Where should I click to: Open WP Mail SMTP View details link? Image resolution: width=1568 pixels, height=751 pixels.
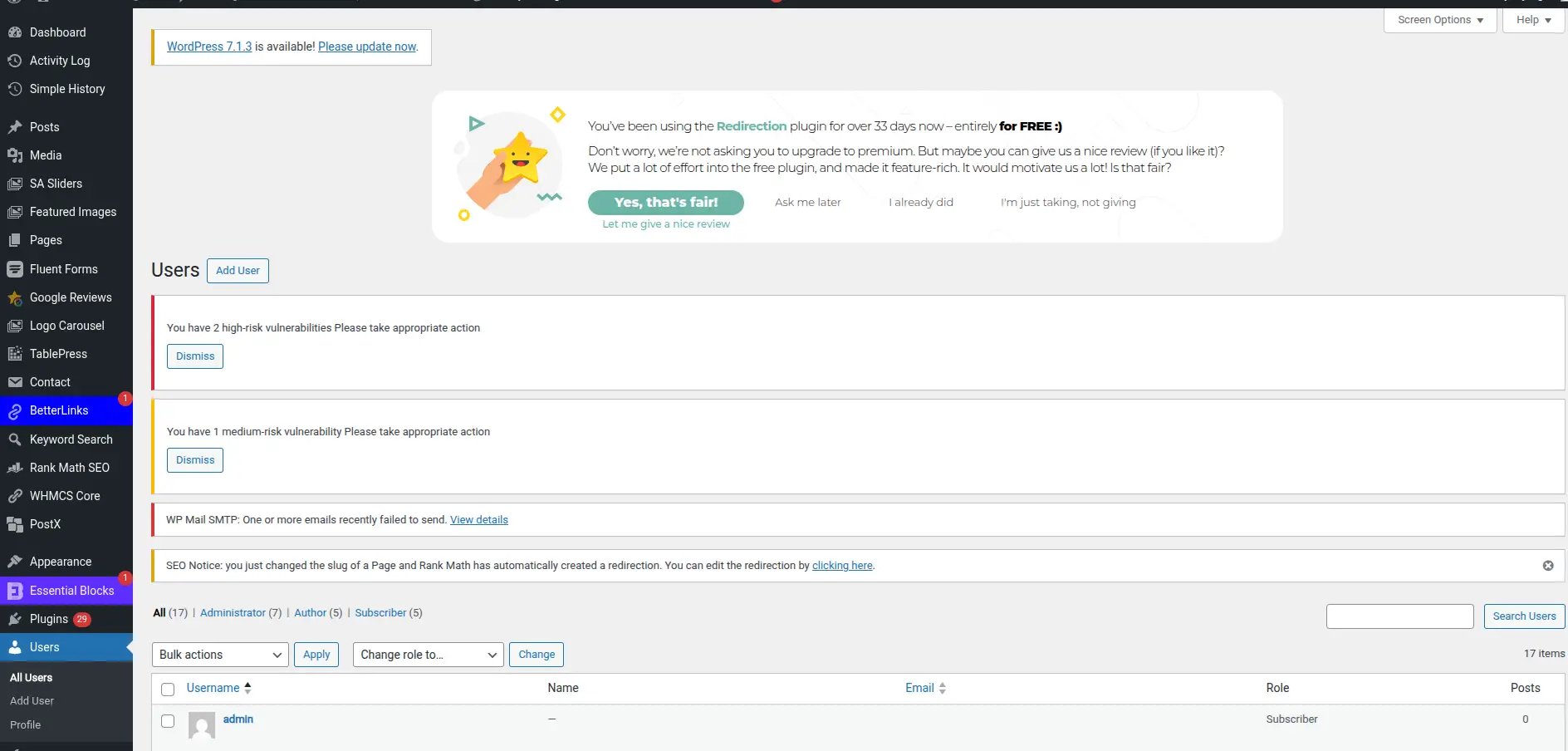[479, 520]
